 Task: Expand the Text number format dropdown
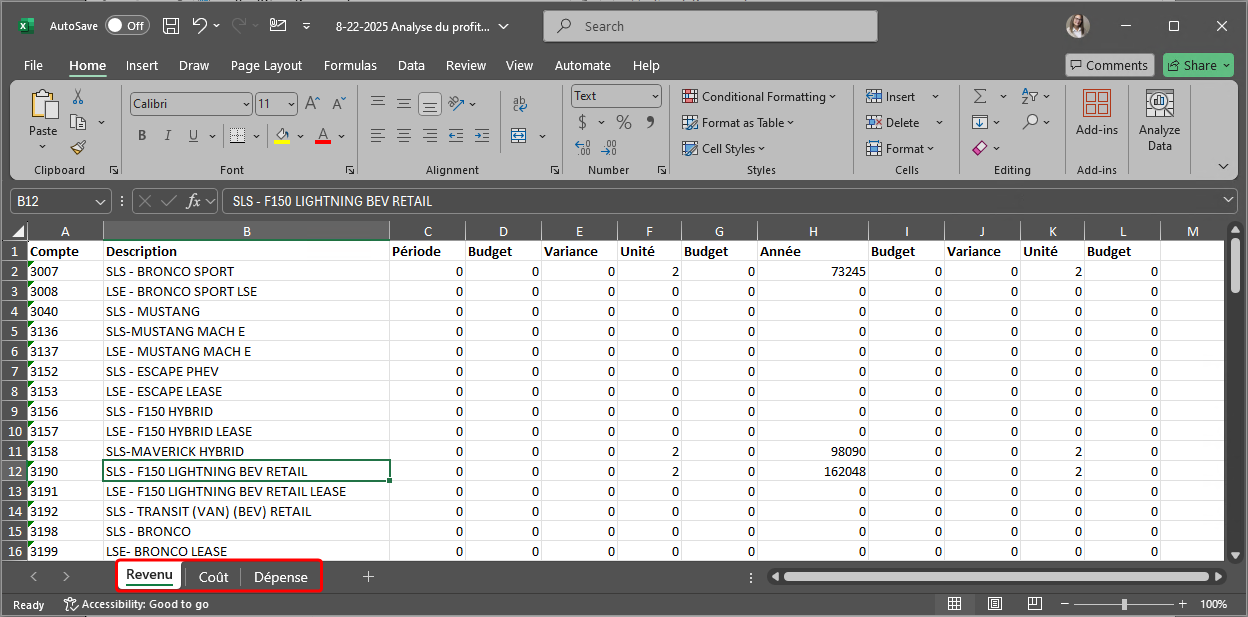tap(655, 96)
